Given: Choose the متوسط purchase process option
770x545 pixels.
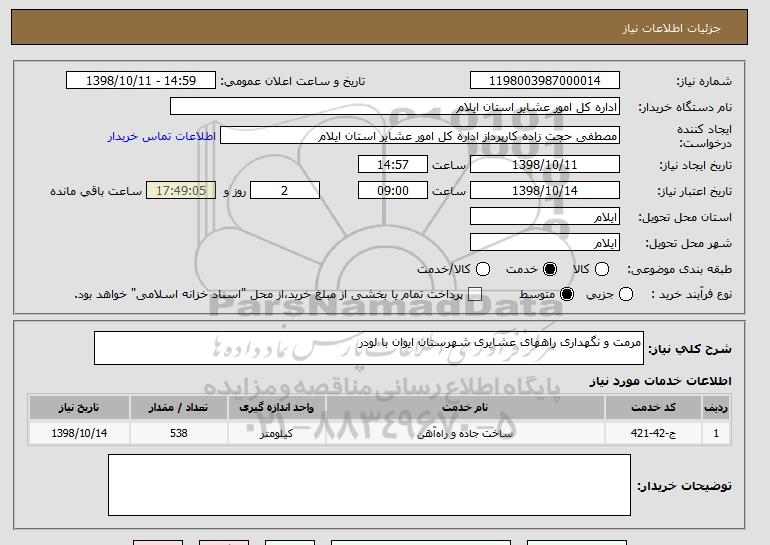Looking at the screenshot, I should click(567, 294).
